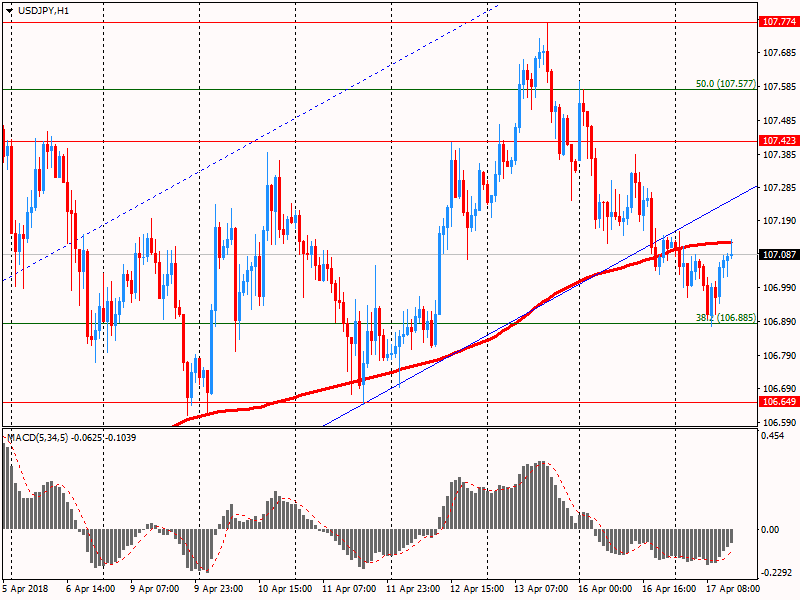Viewport: 800px width, 600px height.
Task: Click the 10 Apr 15:00 time label
Action: (x=285, y=589)
